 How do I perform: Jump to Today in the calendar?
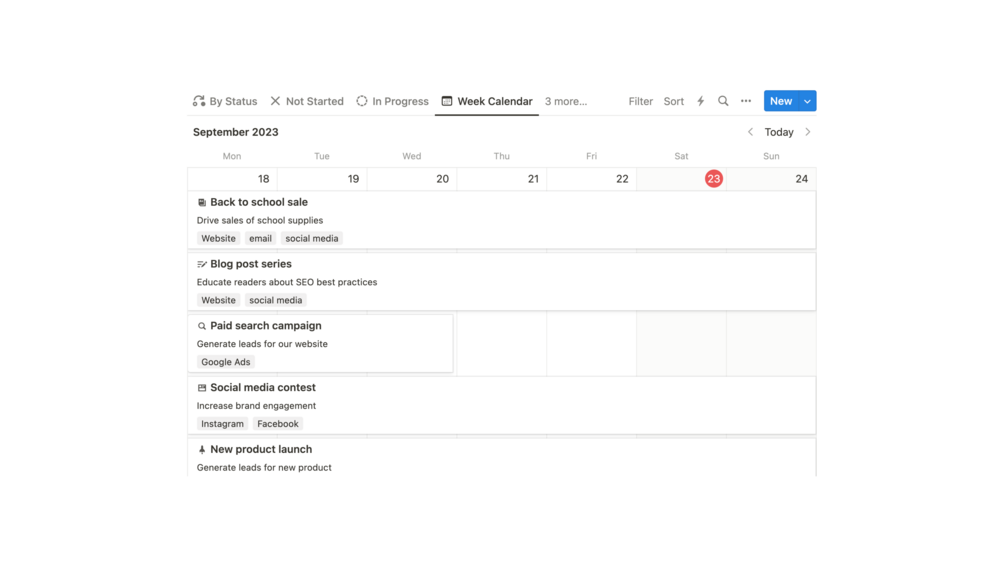(779, 132)
